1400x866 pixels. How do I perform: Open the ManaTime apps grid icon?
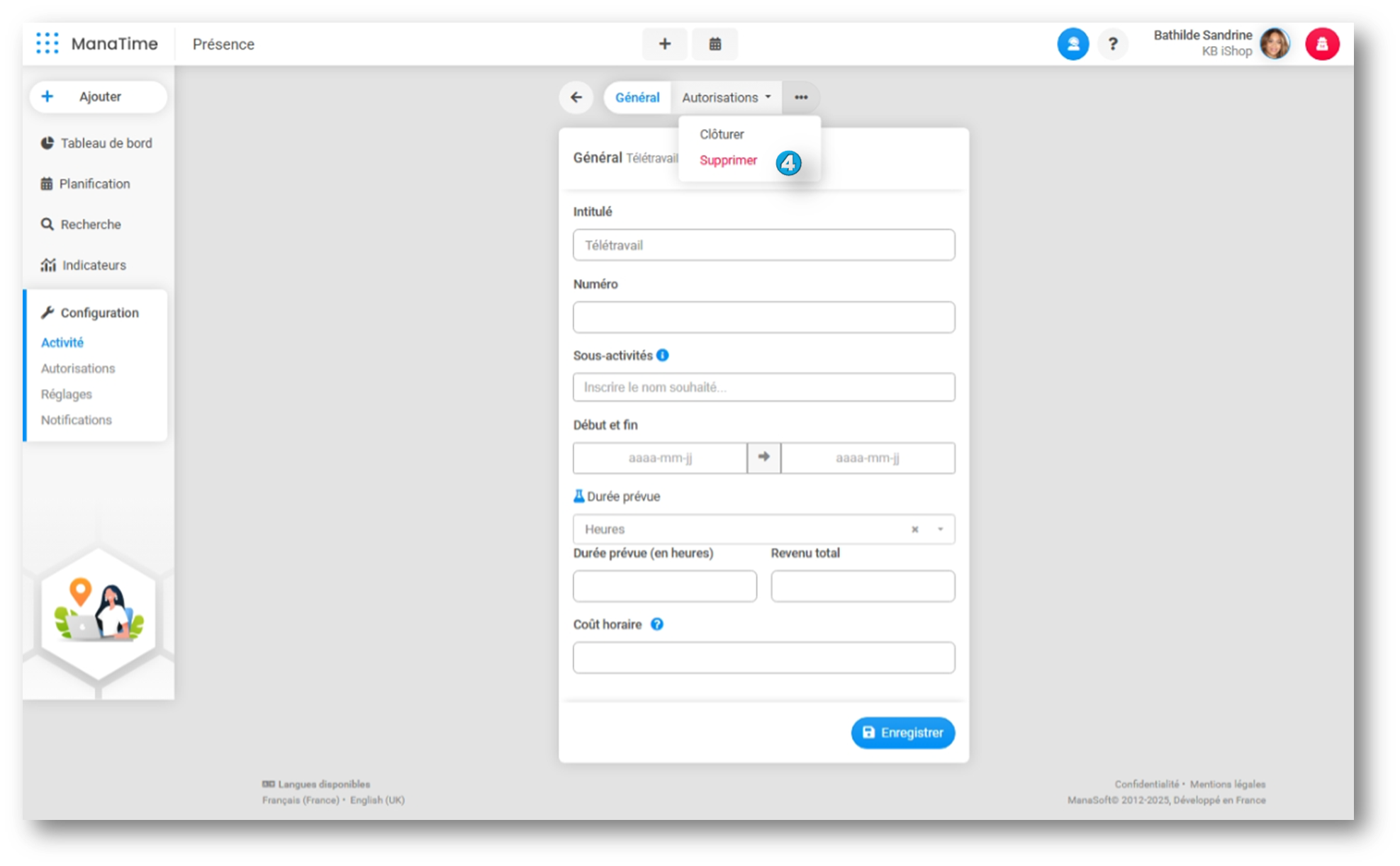(47, 43)
